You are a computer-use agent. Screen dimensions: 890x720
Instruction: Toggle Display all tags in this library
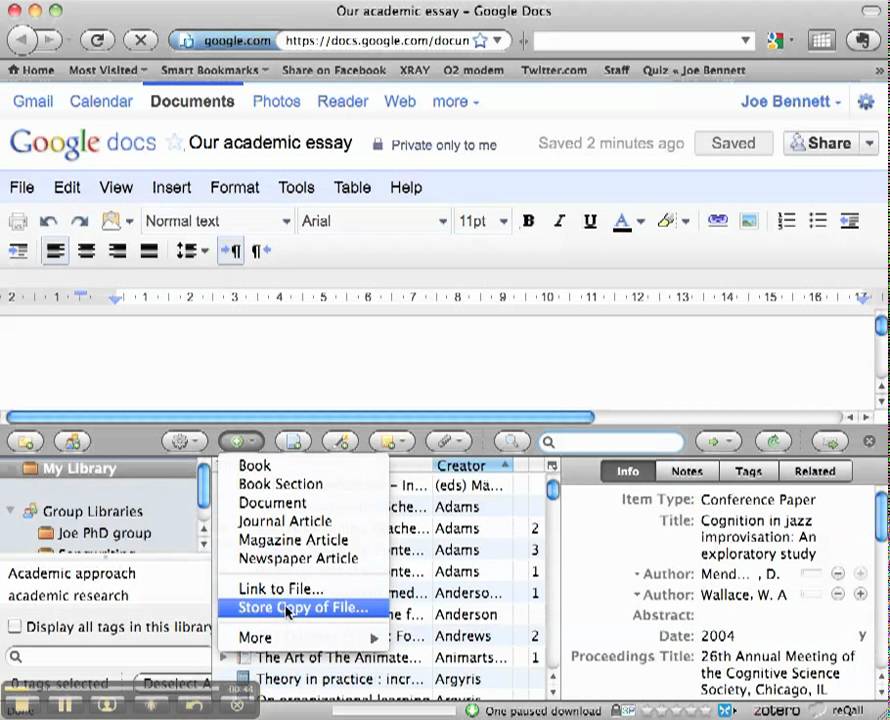[15, 626]
